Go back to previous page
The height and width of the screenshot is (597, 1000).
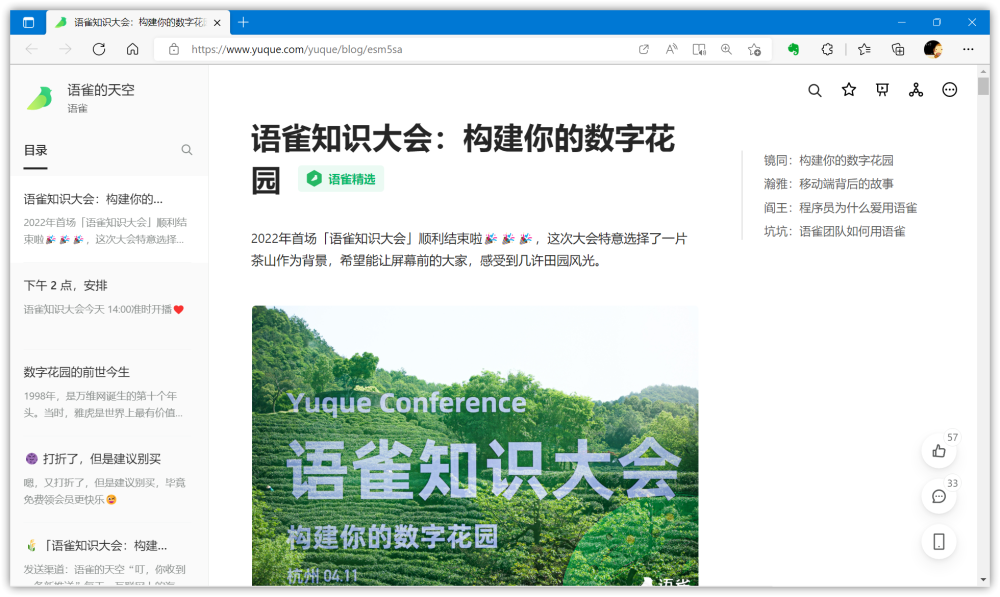tap(31, 49)
